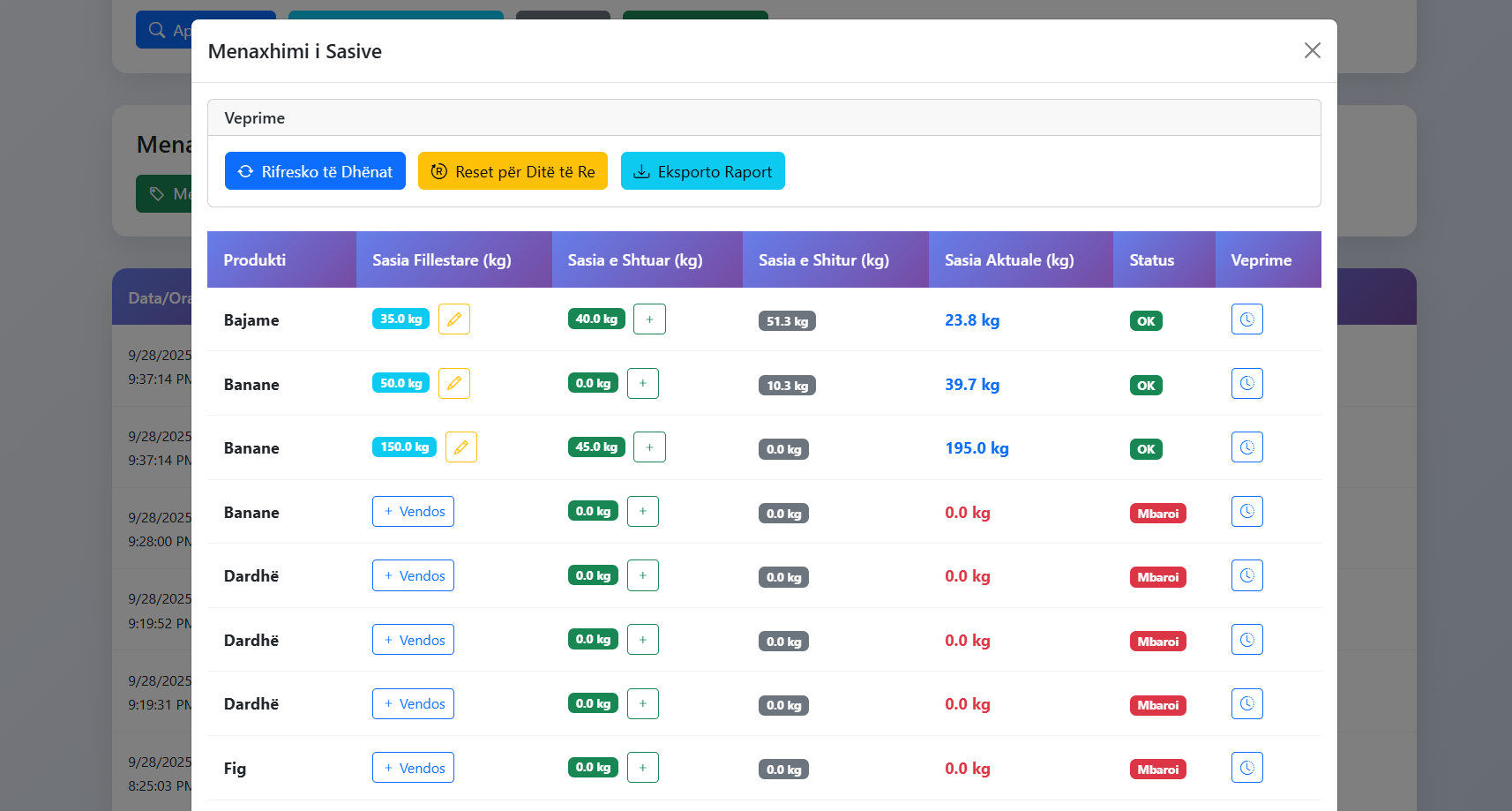This screenshot has height=811, width=1512.
Task: Open history for Bajame via clock icon
Action: [x=1246, y=319]
